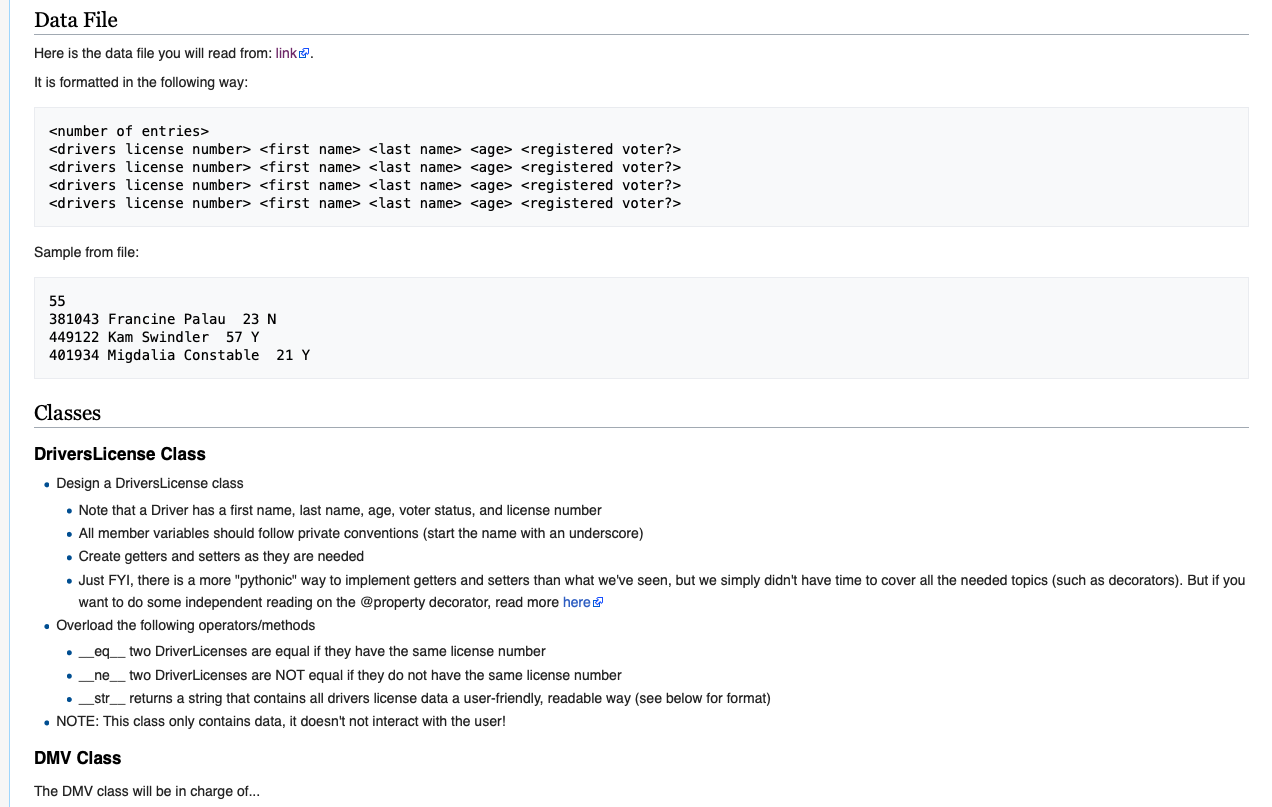Click the entry for Kam Swindler
This screenshot has height=807, width=1272.
coord(154,337)
